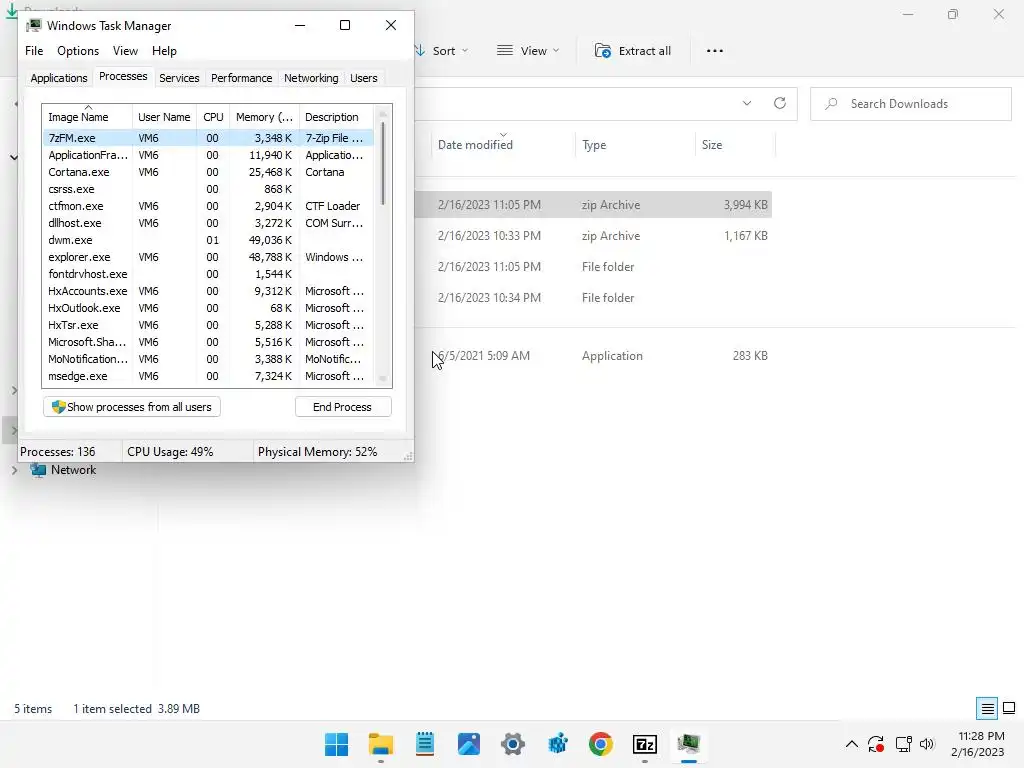Image resolution: width=1024 pixels, height=768 pixels.
Task: Open the See more ellipsis menu in Explorer
Action: click(x=715, y=51)
